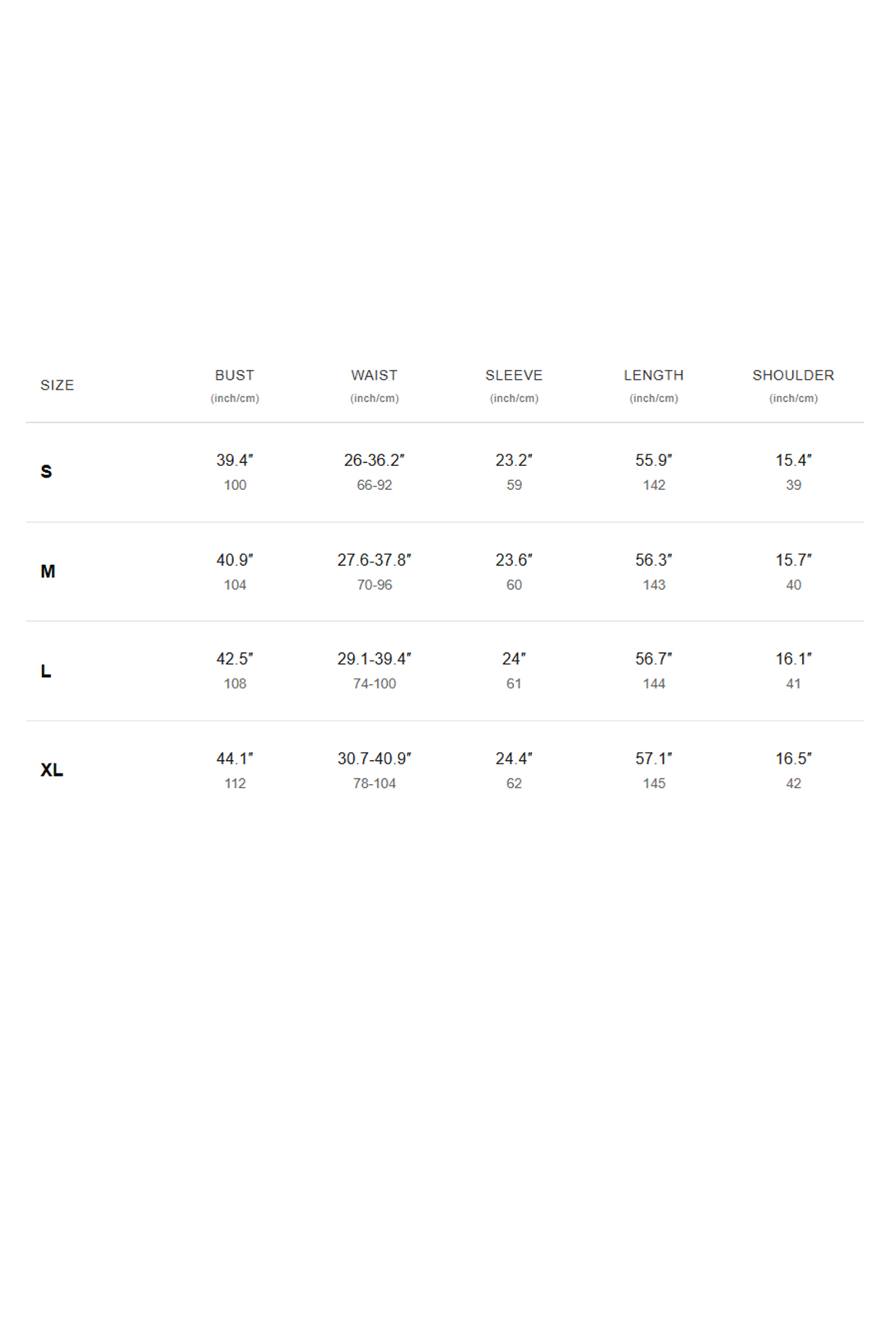This screenshot has width=896, height=1344.
Task: Select the XL size row label
Action: click(52, 770)
